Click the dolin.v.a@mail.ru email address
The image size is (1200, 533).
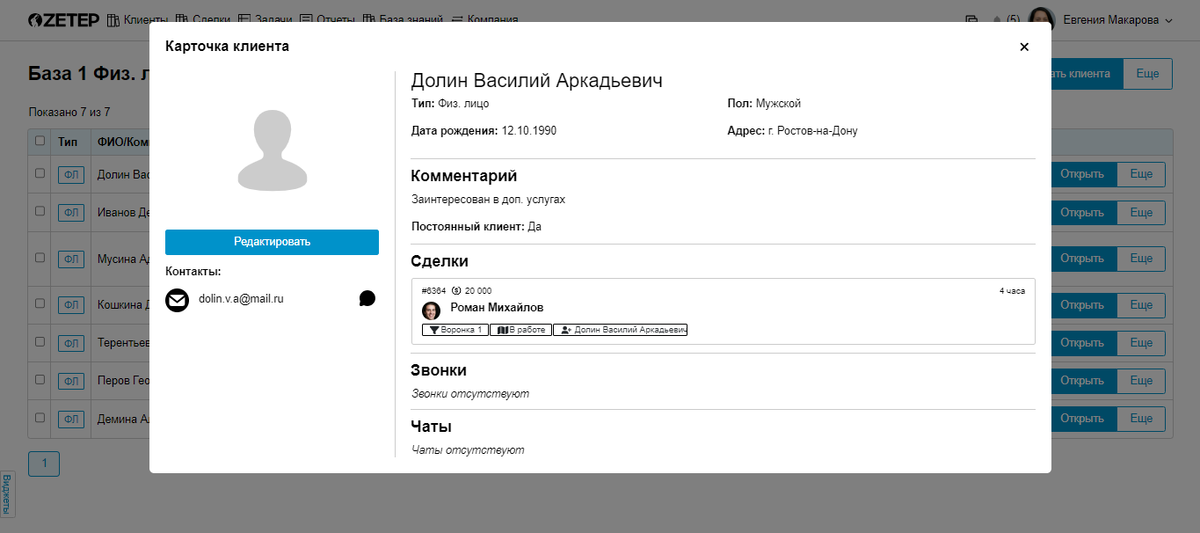pyautogui.click(x=241, y=298)
